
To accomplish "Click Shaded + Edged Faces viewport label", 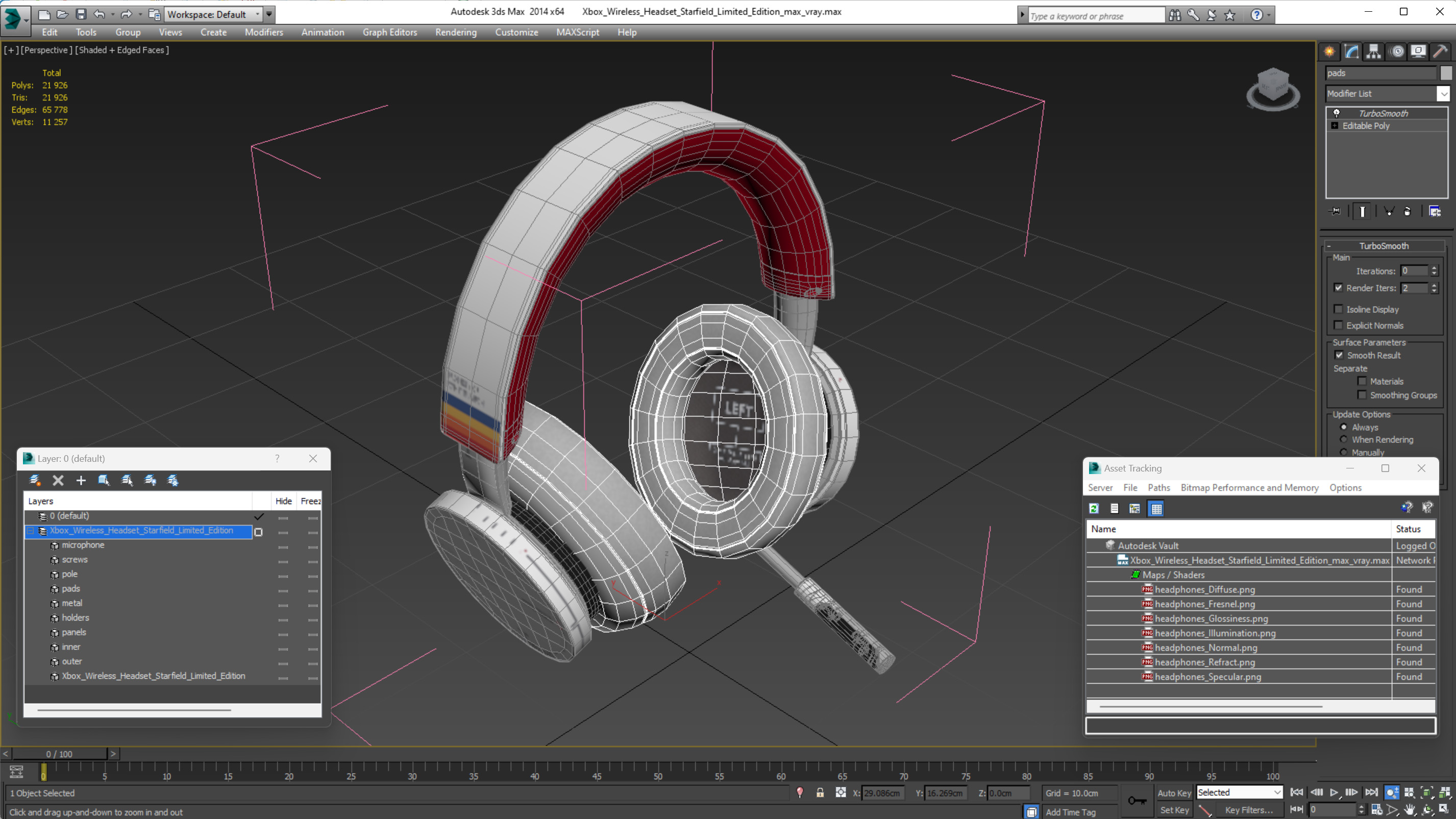I will coord(121,49).
